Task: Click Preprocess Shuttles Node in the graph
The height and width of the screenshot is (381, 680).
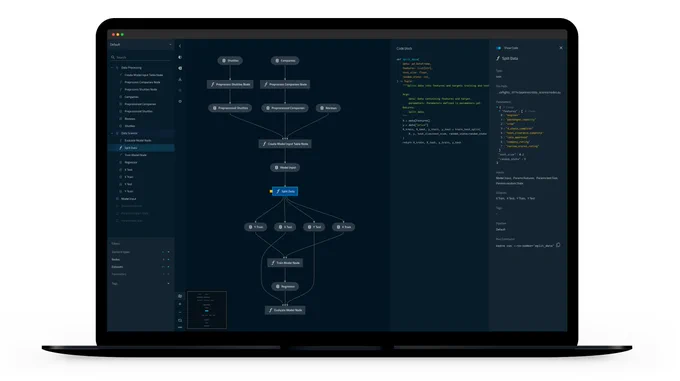Action: point(230,85)
